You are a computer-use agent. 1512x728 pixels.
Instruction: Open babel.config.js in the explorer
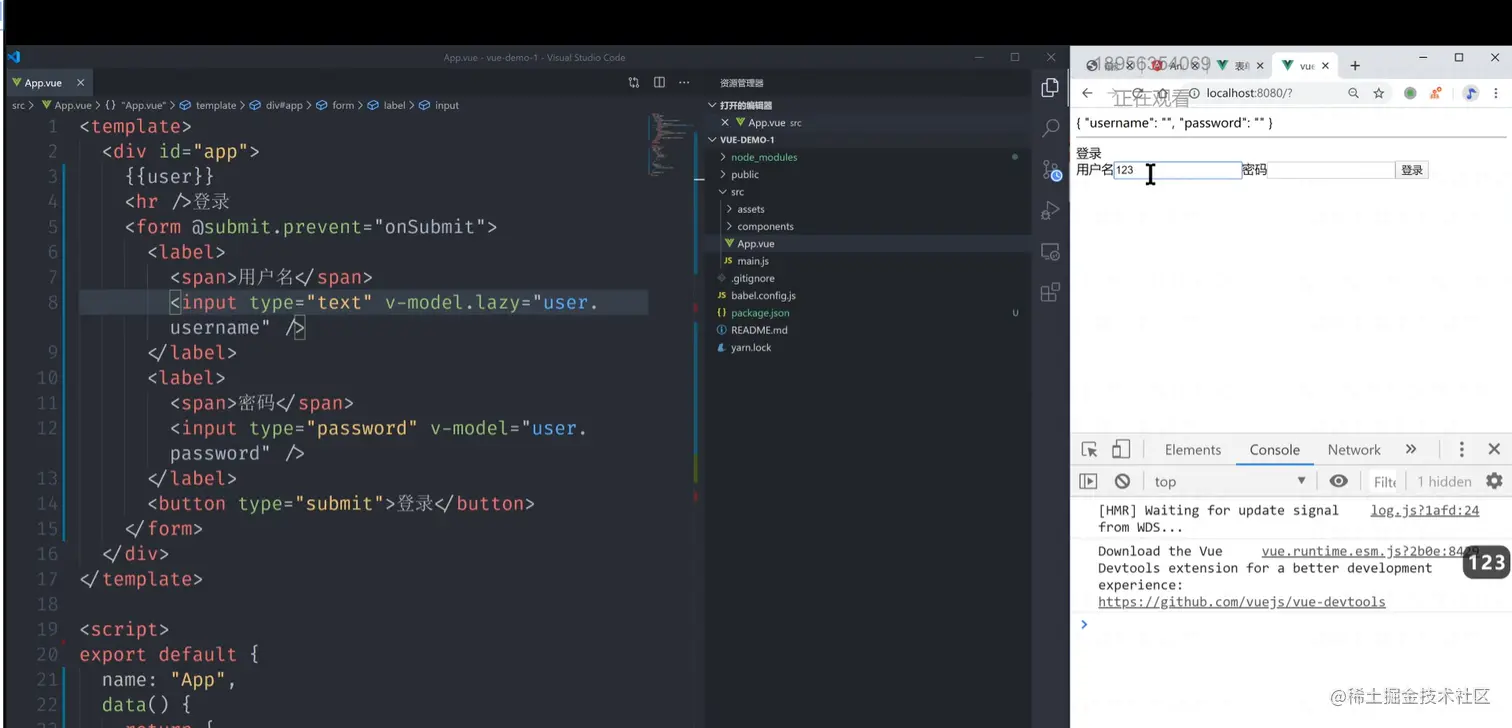pos(763,296)
